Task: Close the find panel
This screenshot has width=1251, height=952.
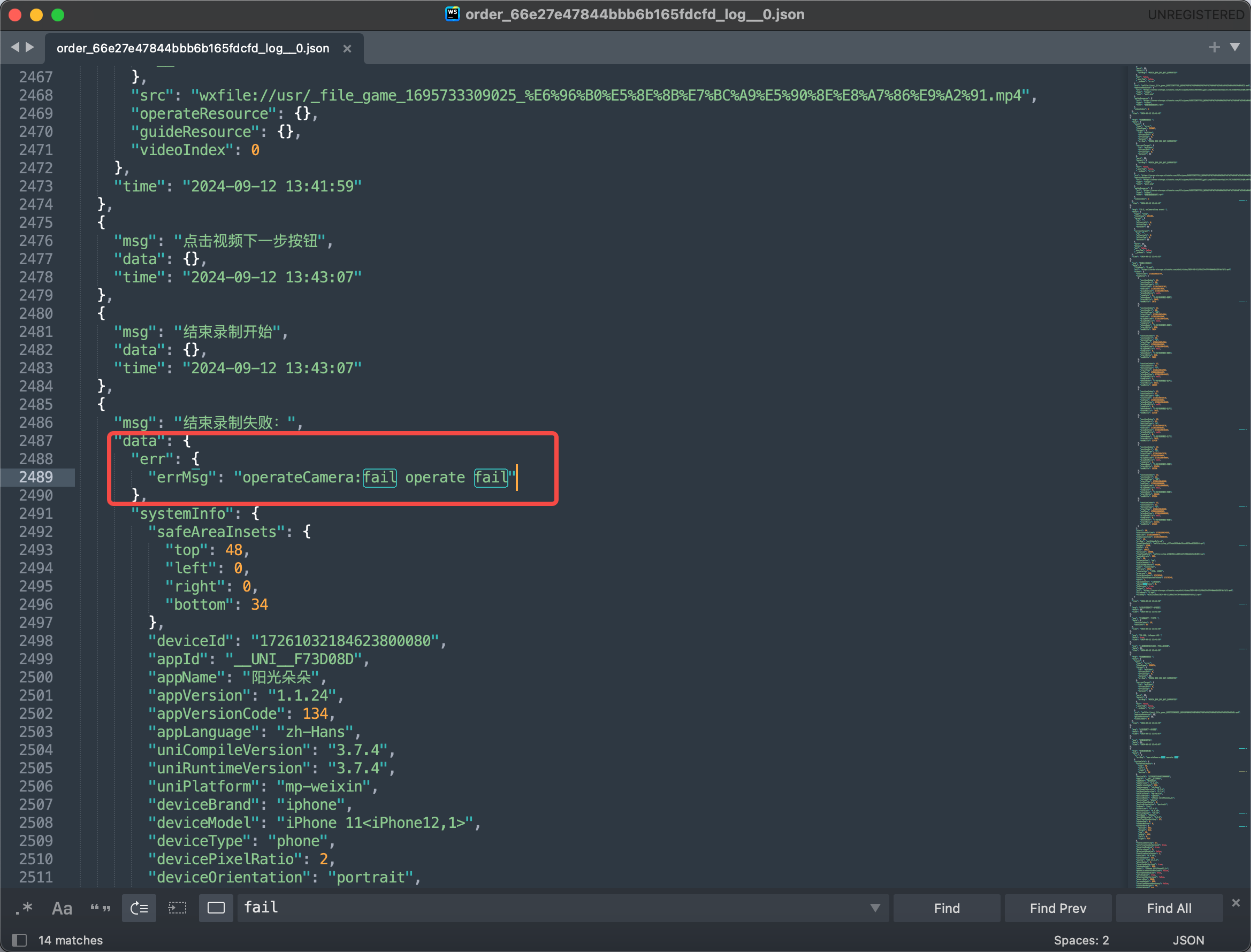Action: [x=1235, y=902]
